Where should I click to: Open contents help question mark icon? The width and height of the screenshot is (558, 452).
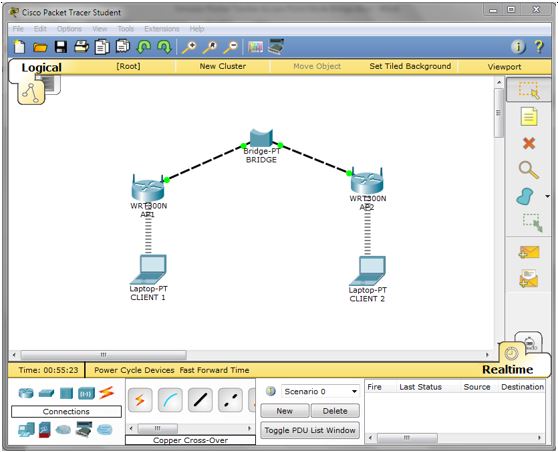click(539, 47)
